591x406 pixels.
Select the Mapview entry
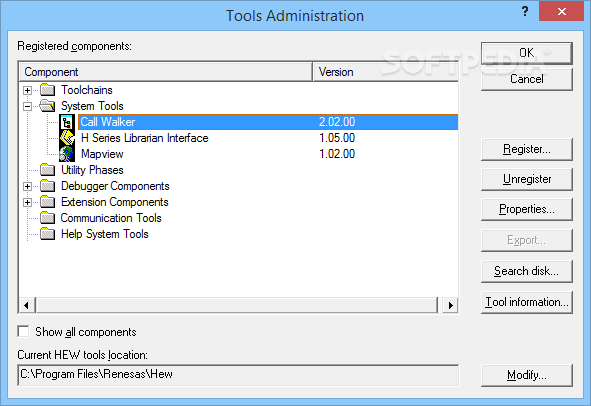[x=102, y=154]
